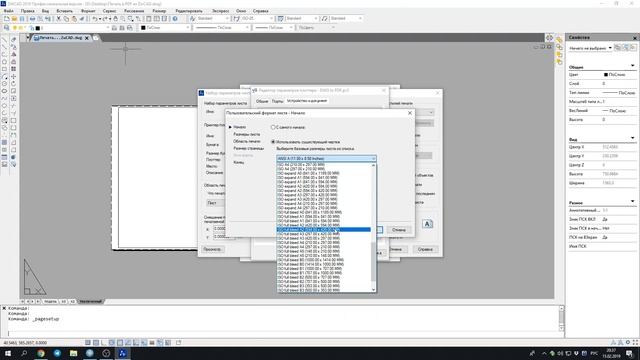Click the Справка button in page setup dialog
The height and width of the screenshot is (360, 640).
(425, 249)
